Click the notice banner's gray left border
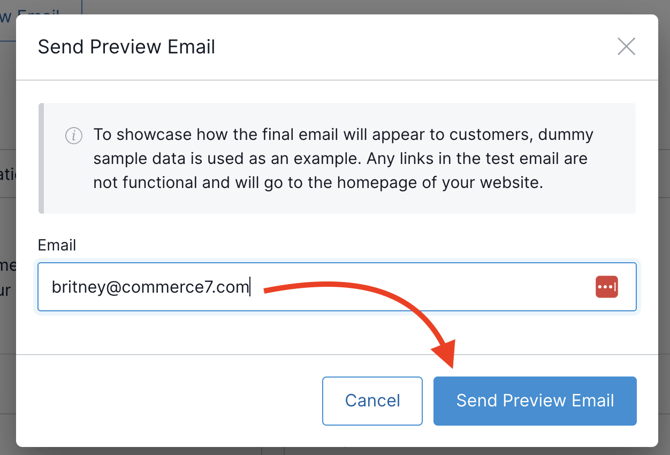 (41, 158)
